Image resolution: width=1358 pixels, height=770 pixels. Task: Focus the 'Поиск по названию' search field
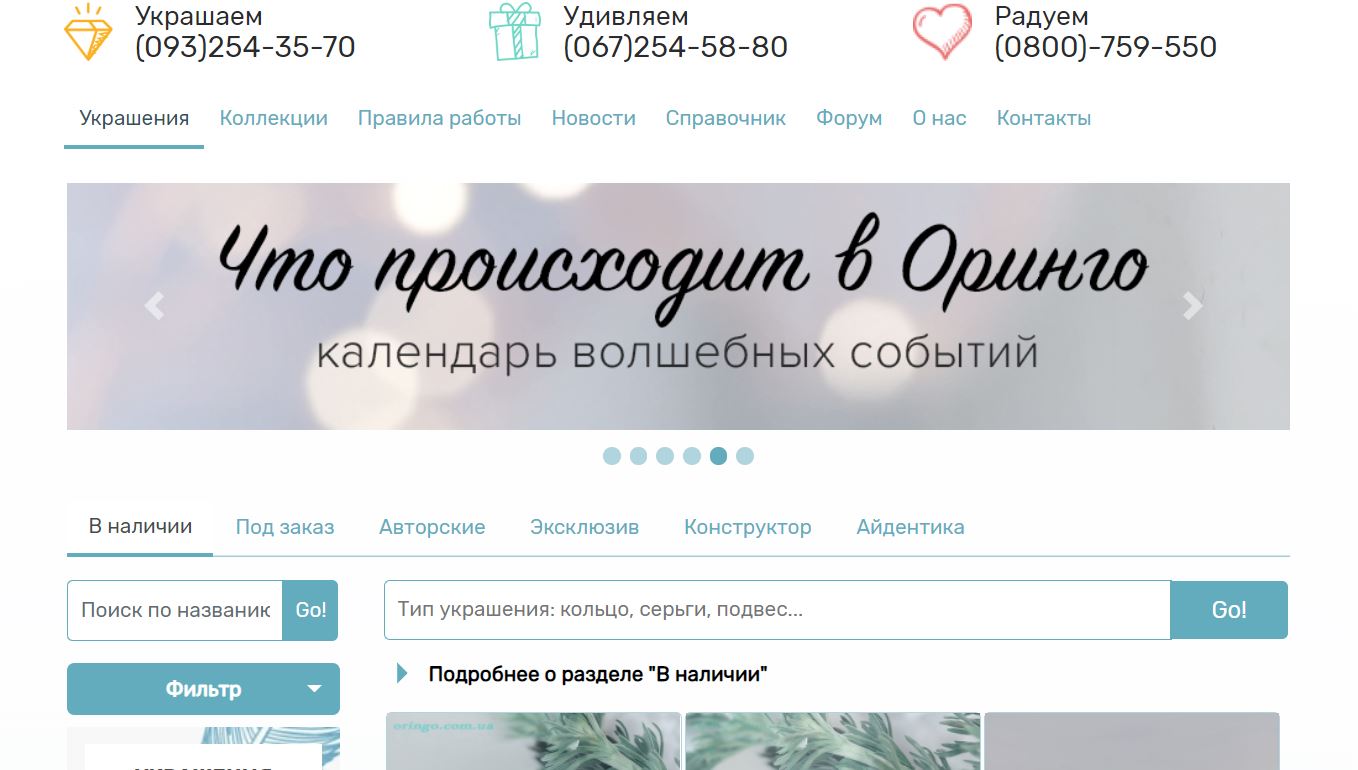(175, 610)
